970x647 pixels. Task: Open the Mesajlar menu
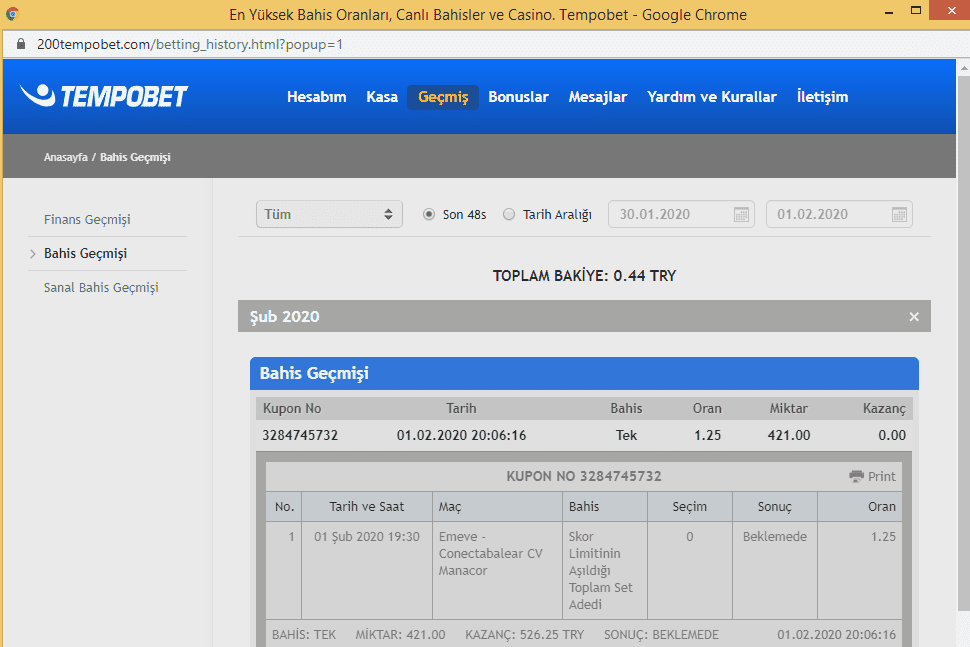point(598,97)
